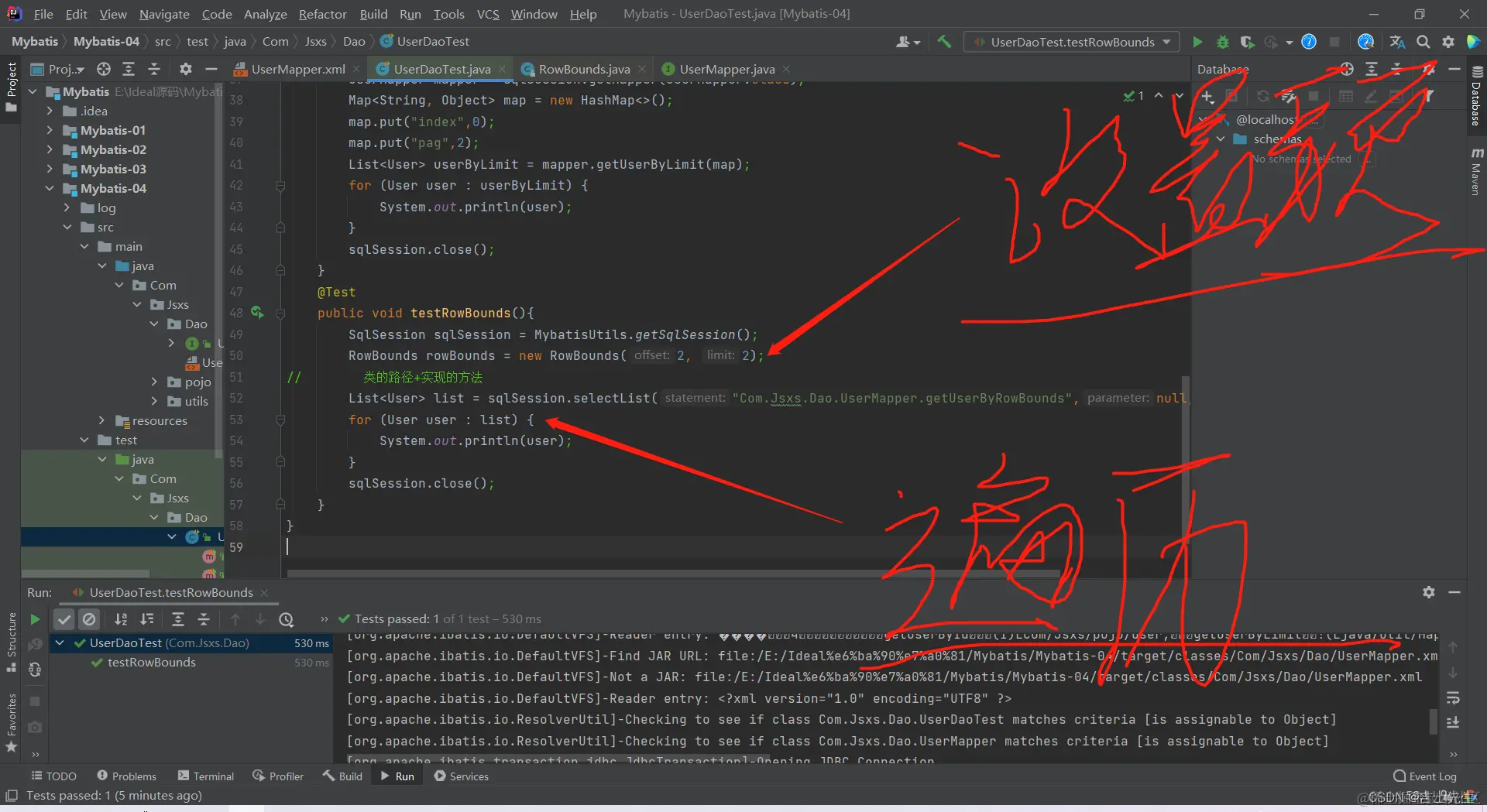Open the Maven side tool window
The height and width of the screenshot is (812, 1487).
coord(1477,171)
